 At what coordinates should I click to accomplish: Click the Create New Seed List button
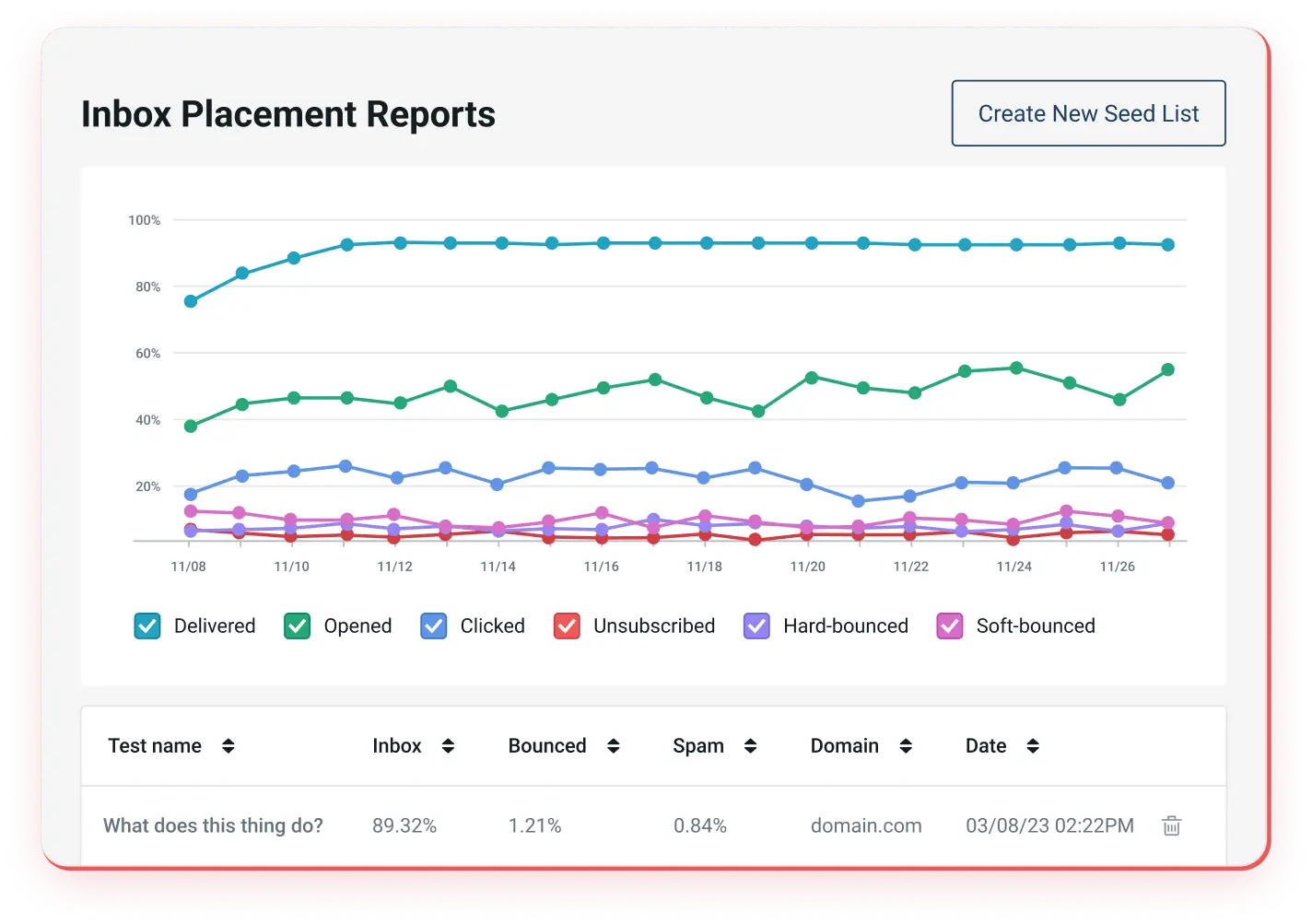(x=1088, y=113)
